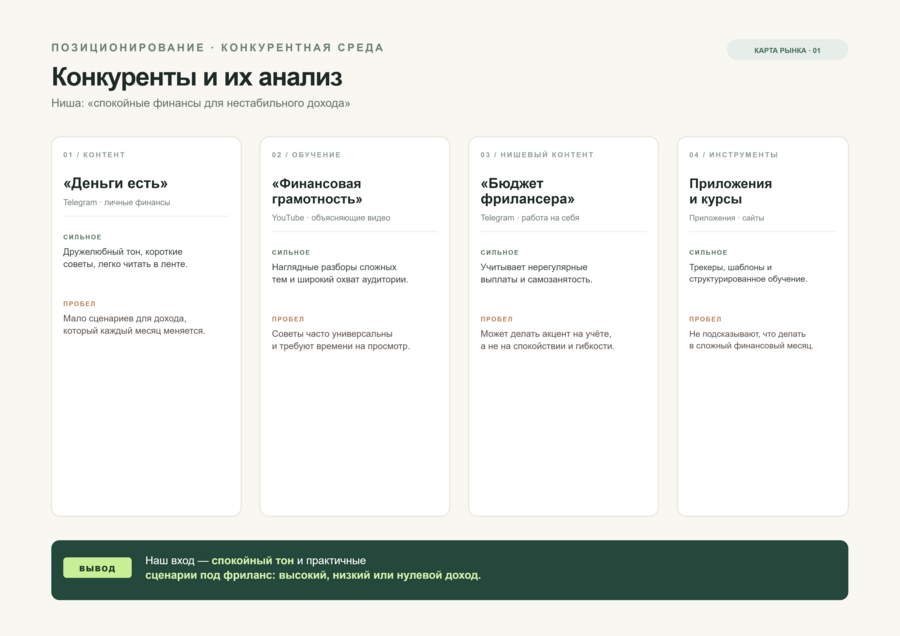
Task: Click the «КАРТА РЫНКА · 01» badge
Action: coord(787,50)
